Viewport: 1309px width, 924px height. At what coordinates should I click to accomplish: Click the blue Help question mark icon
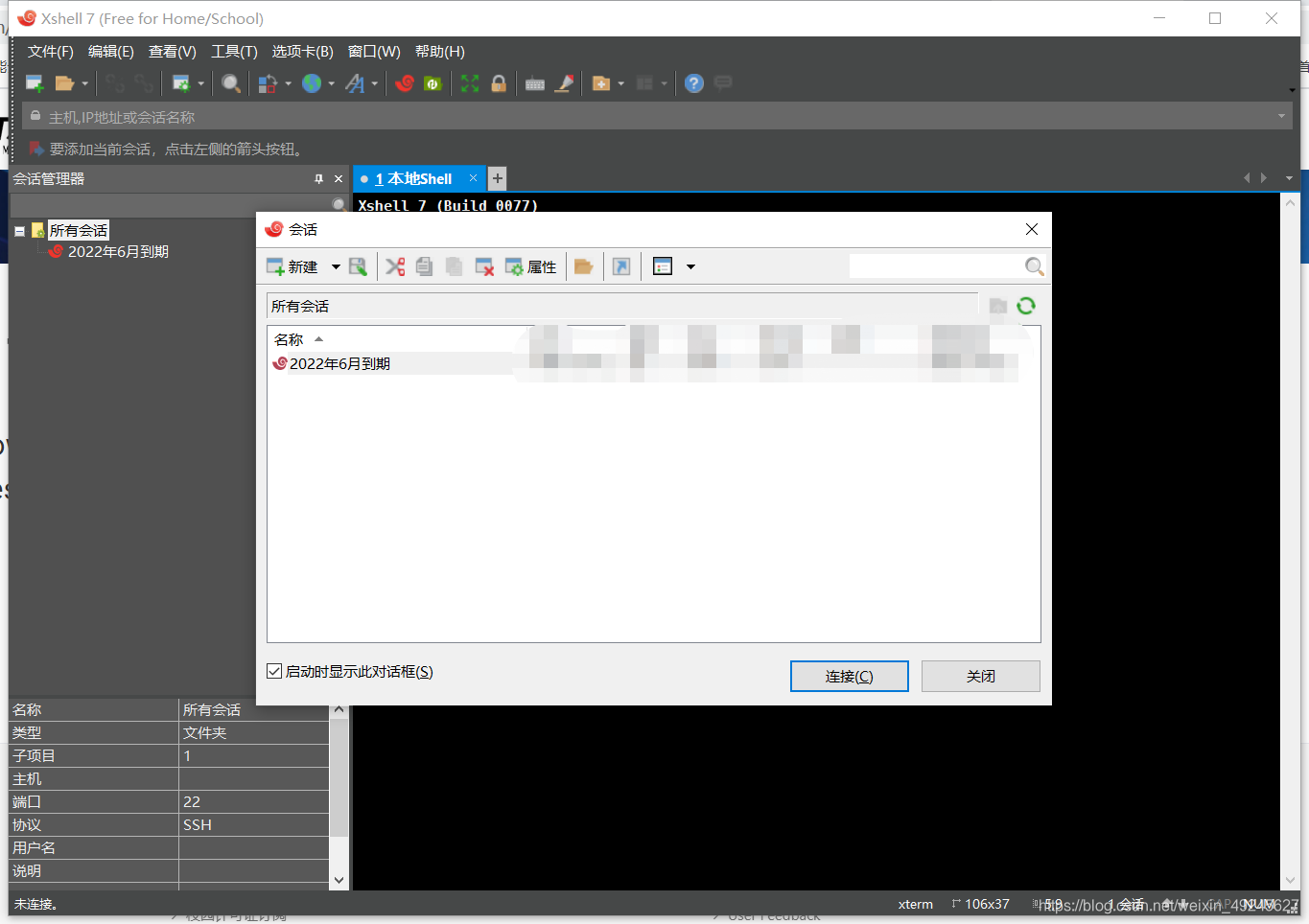[x=694, y=83]
